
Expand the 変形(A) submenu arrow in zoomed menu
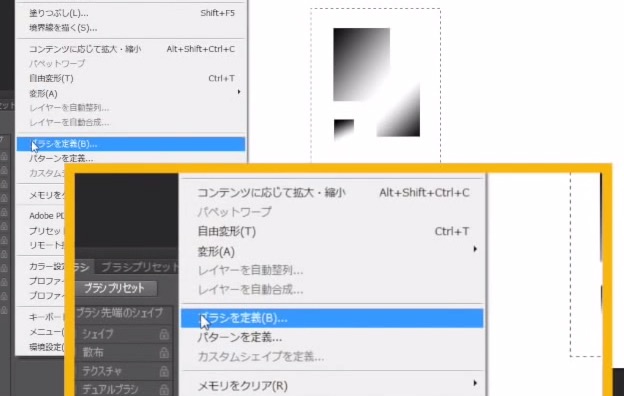point(475,249)
